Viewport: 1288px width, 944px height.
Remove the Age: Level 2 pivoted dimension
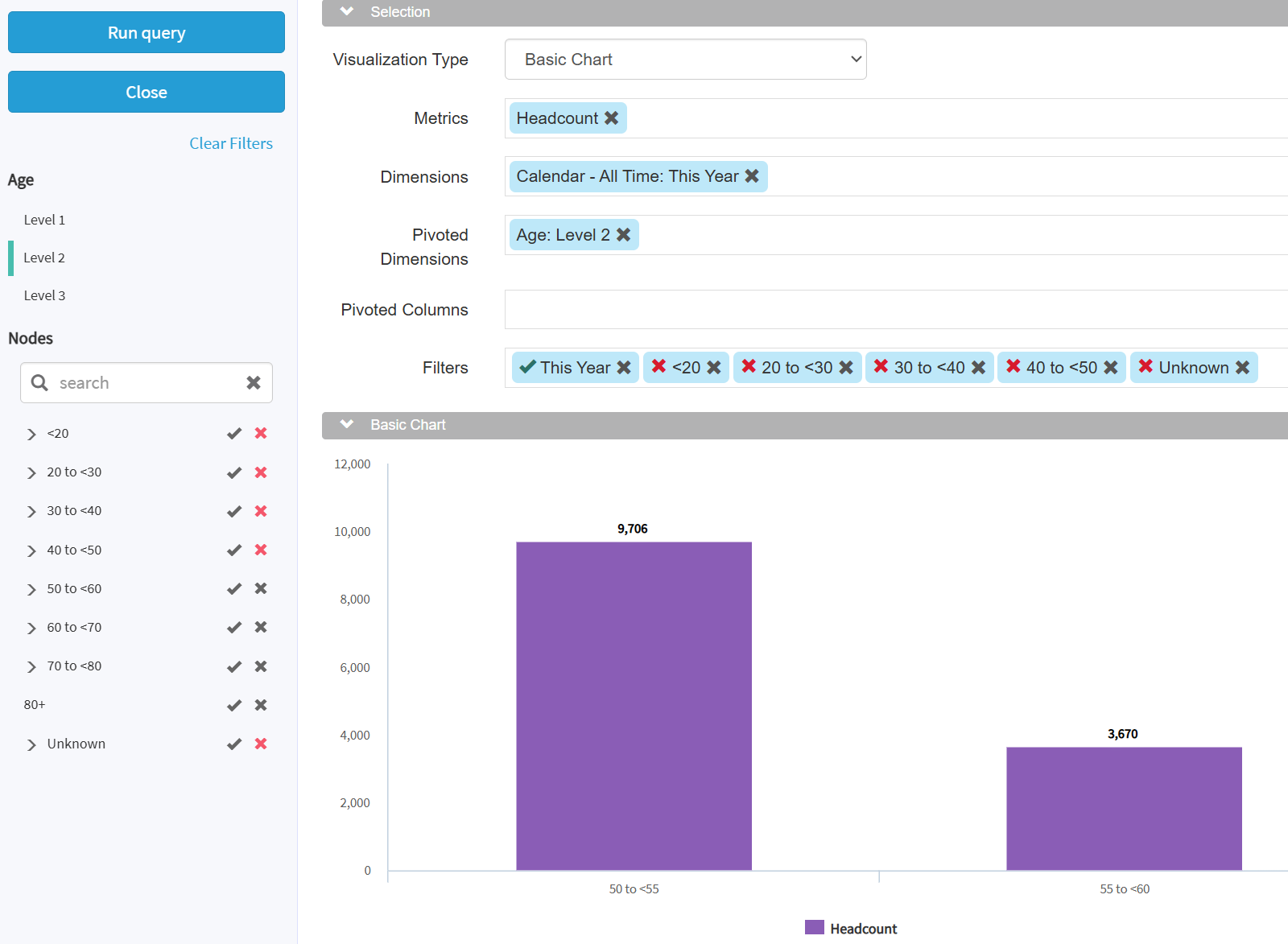click(624, 235)
